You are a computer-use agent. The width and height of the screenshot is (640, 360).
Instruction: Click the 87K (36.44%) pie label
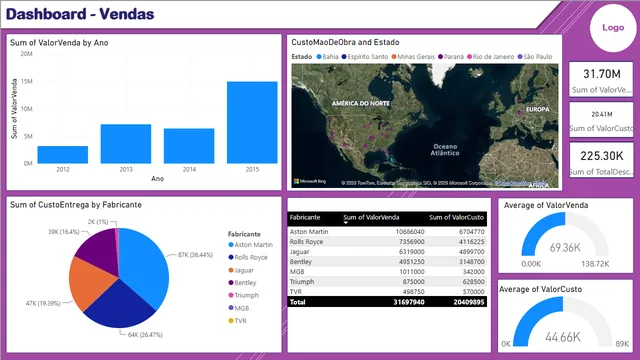tap(195, 255)
